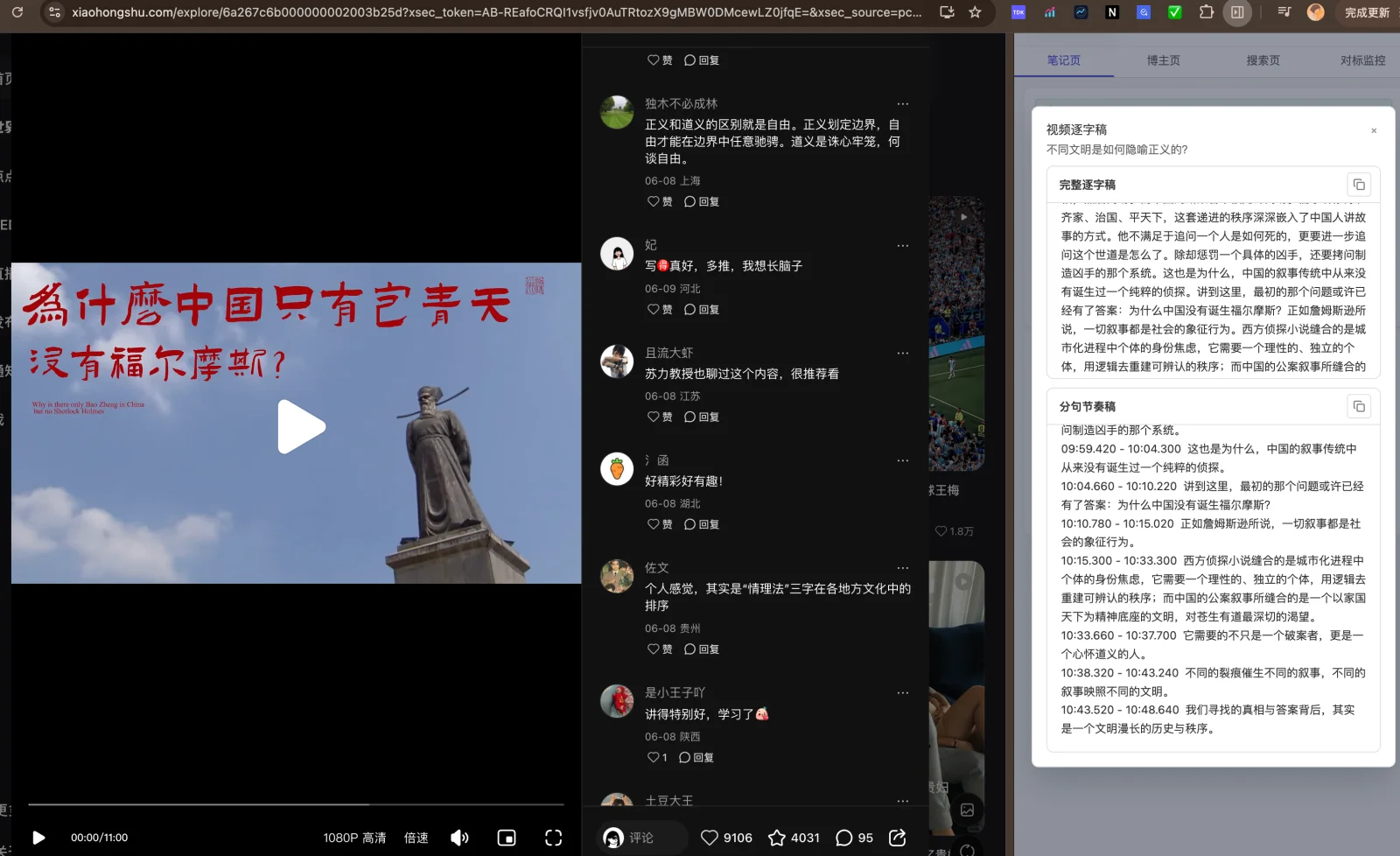This screenshot has width=1400, height=856.
Task: Open the profile of 且流大虾
Action: (x=669, y=353)
